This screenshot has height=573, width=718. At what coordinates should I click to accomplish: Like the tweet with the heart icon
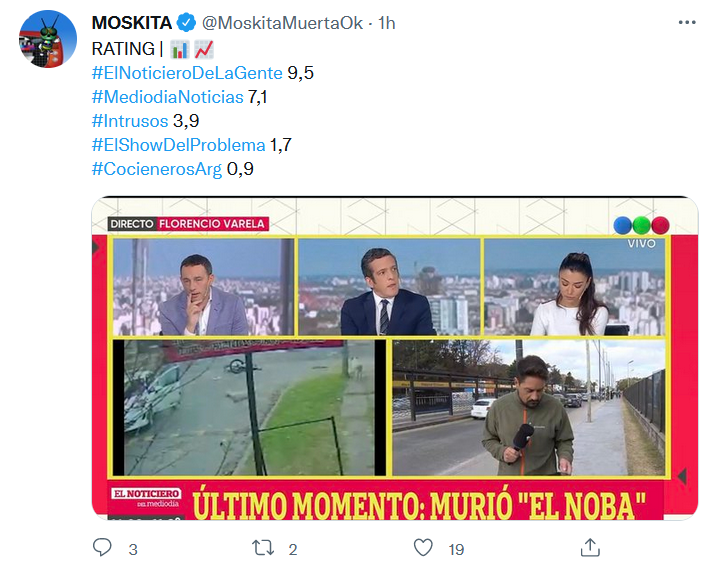point(423,547)
